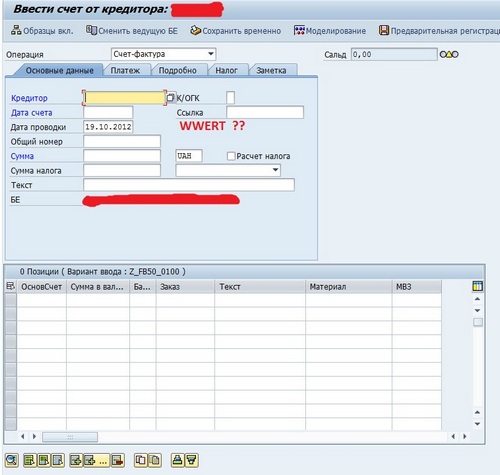This screenshot has width=500, height=475.
Task: Click into the Текст header field
Action: tap(189, 185)
